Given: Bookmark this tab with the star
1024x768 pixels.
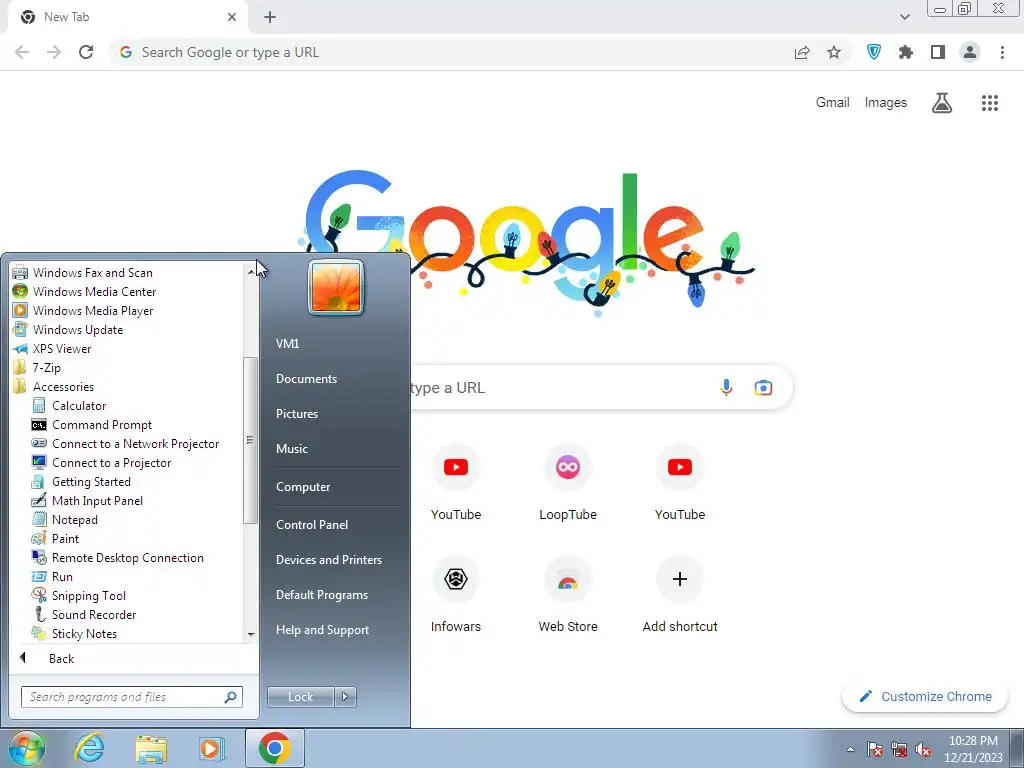Looking at the screenshot, I should point(834,52).
